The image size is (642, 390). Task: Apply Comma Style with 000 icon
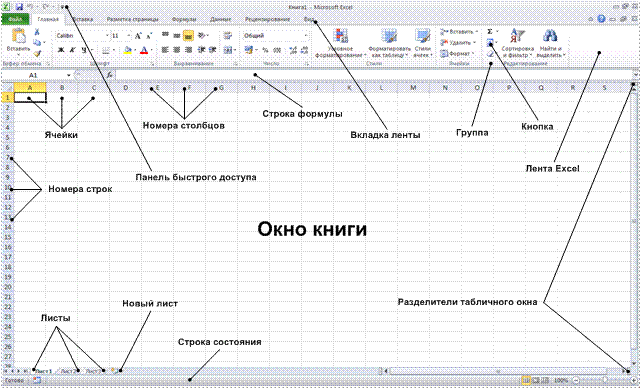(x=277, y=50)
